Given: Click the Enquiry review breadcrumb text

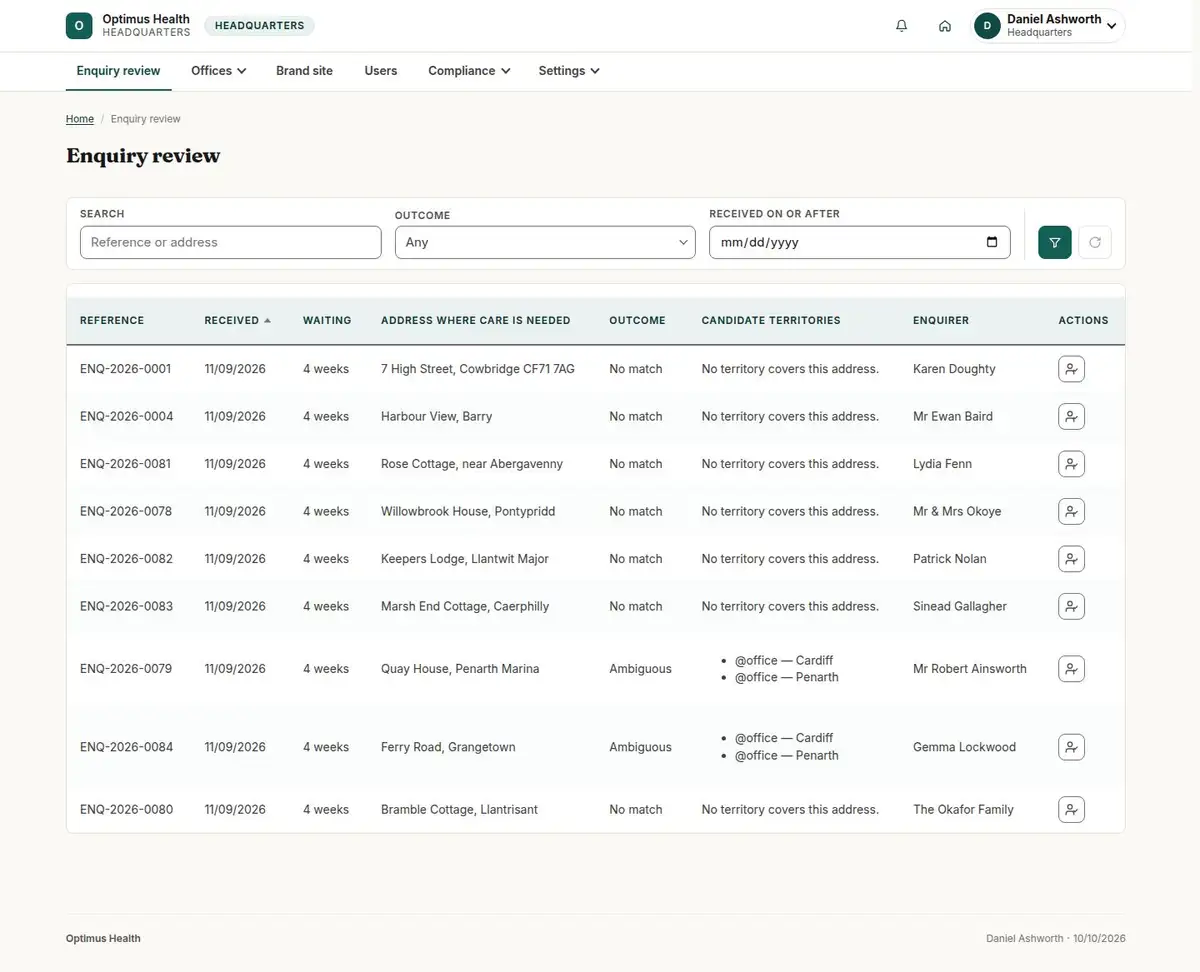Looking at the screenshot, I should click(146, 119).
